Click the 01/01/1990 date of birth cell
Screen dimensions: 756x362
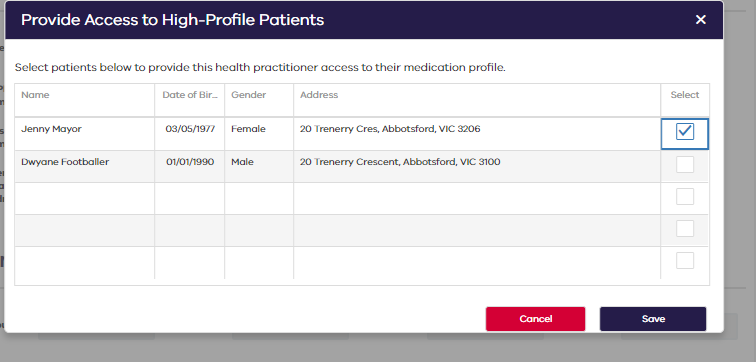(189, 166)
